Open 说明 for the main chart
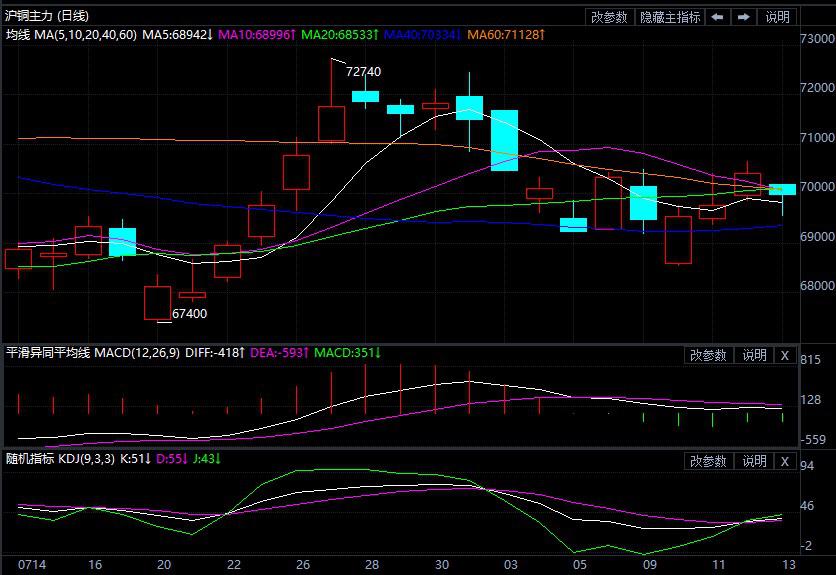 (x=777, y=17)
